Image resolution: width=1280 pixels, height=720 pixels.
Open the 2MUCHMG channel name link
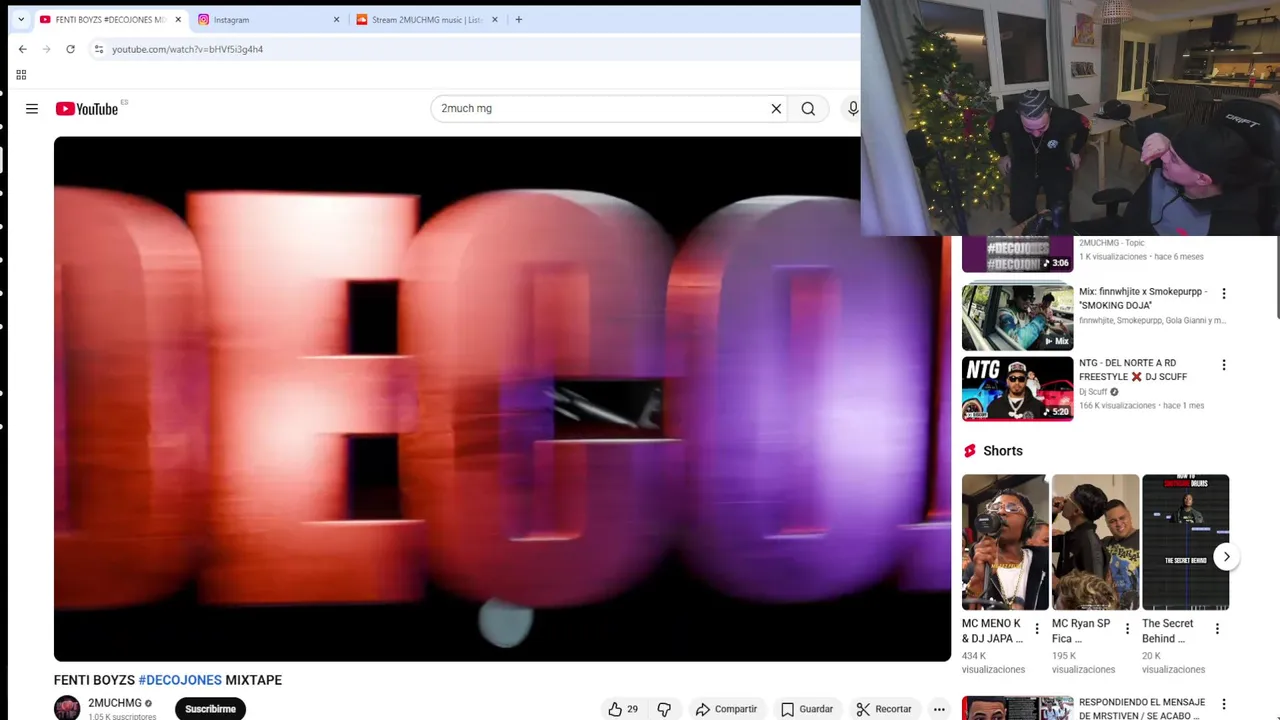click(x=115, y=703)
